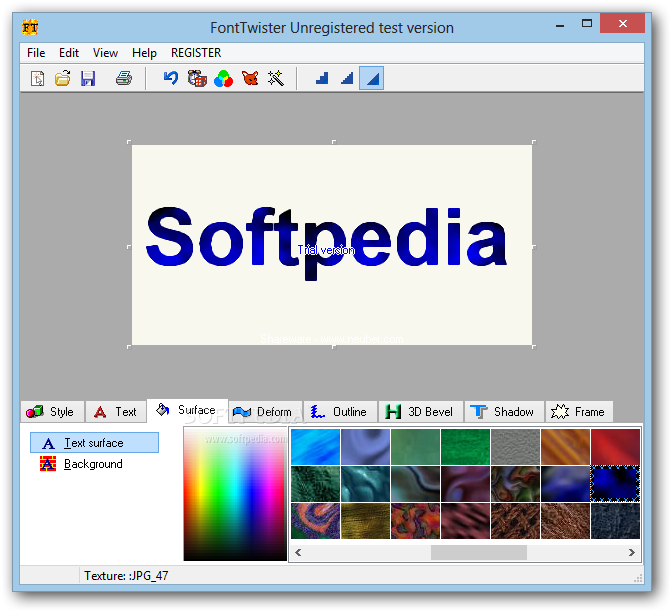Open the REGISTER menu
This screenshot has height=612, width=672.
tap(196, 53)
